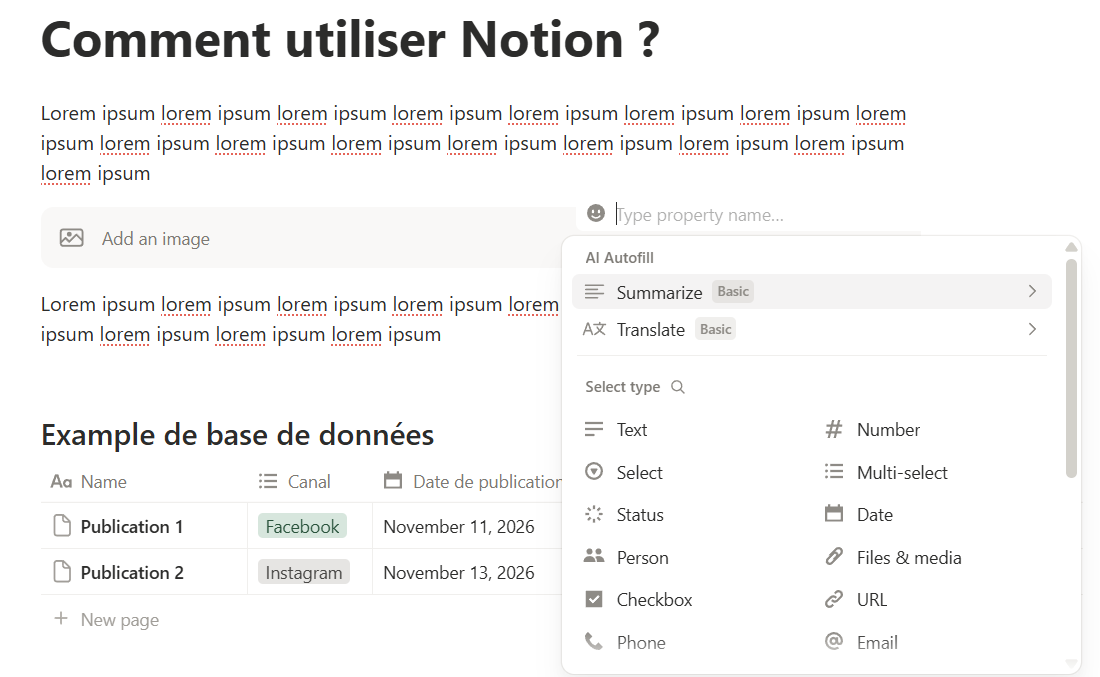Viewport: 1100px width, 677px height.
Task: Click the Number hash icon
Action: pos(834,429)
